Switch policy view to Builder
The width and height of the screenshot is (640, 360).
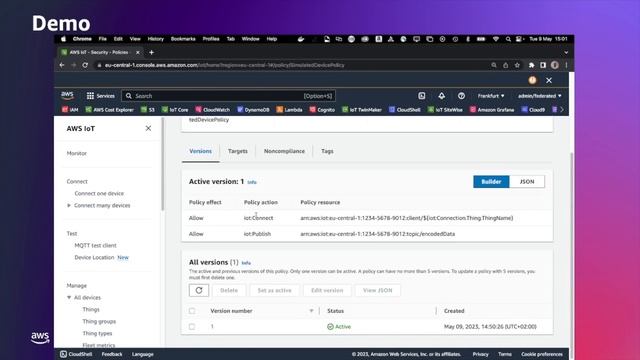[491, 182]
